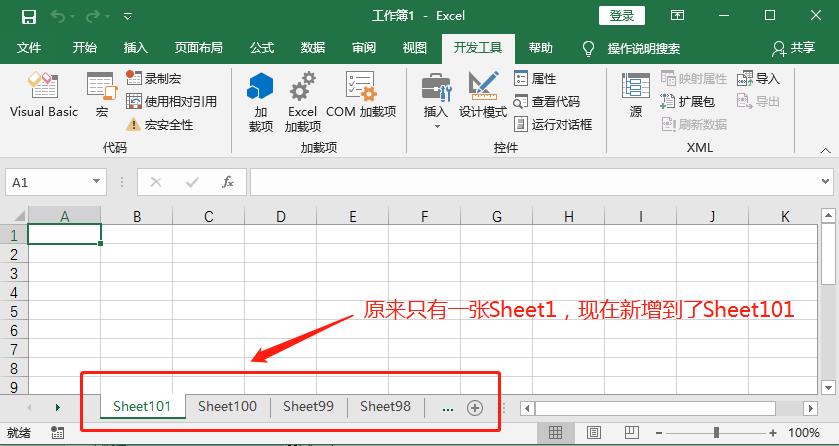Click inside the formula bar

pyautogui.click(x=535, y=182)
